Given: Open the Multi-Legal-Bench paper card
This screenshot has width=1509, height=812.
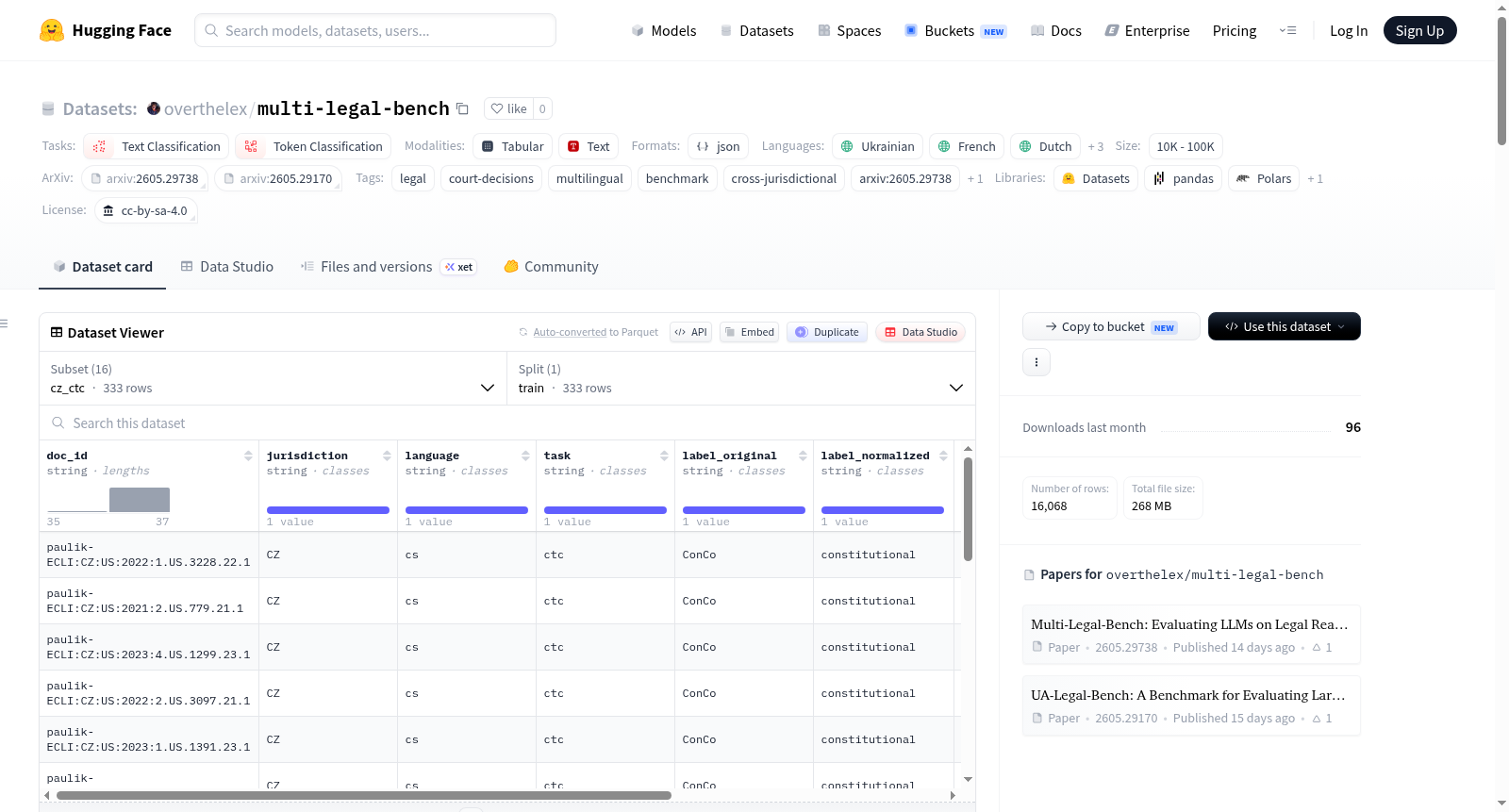Looking at the screenshot, I should [x=1191, y=636].
